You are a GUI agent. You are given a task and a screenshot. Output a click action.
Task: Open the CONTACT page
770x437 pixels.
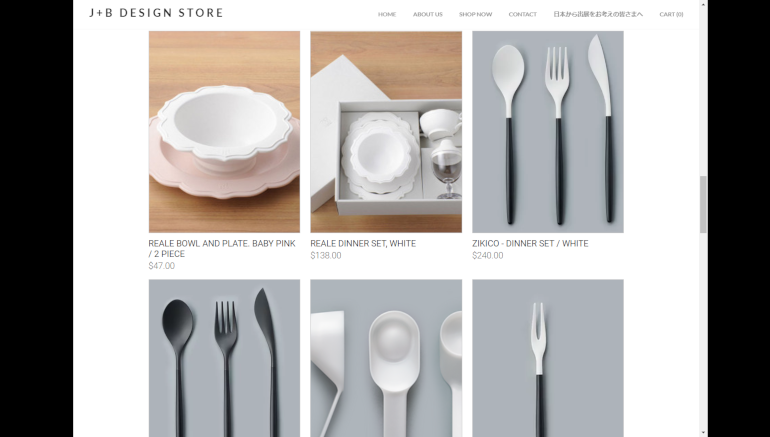(x=522, y=14)
